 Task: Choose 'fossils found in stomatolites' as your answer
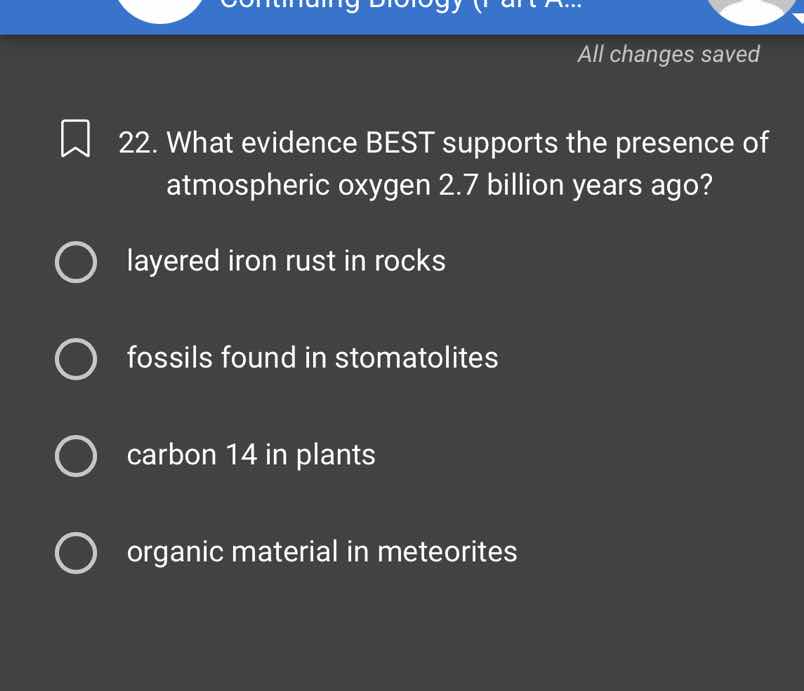pos(76,358)
